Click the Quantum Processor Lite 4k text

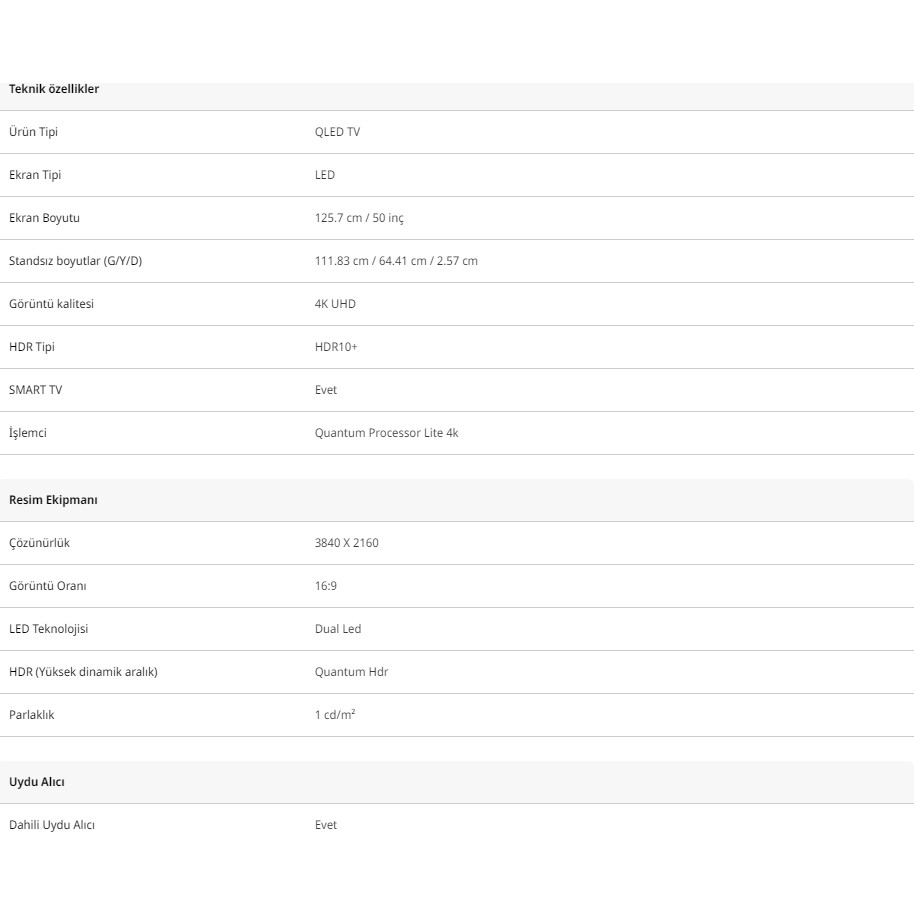pyautogui.click(x=386, y=433)
